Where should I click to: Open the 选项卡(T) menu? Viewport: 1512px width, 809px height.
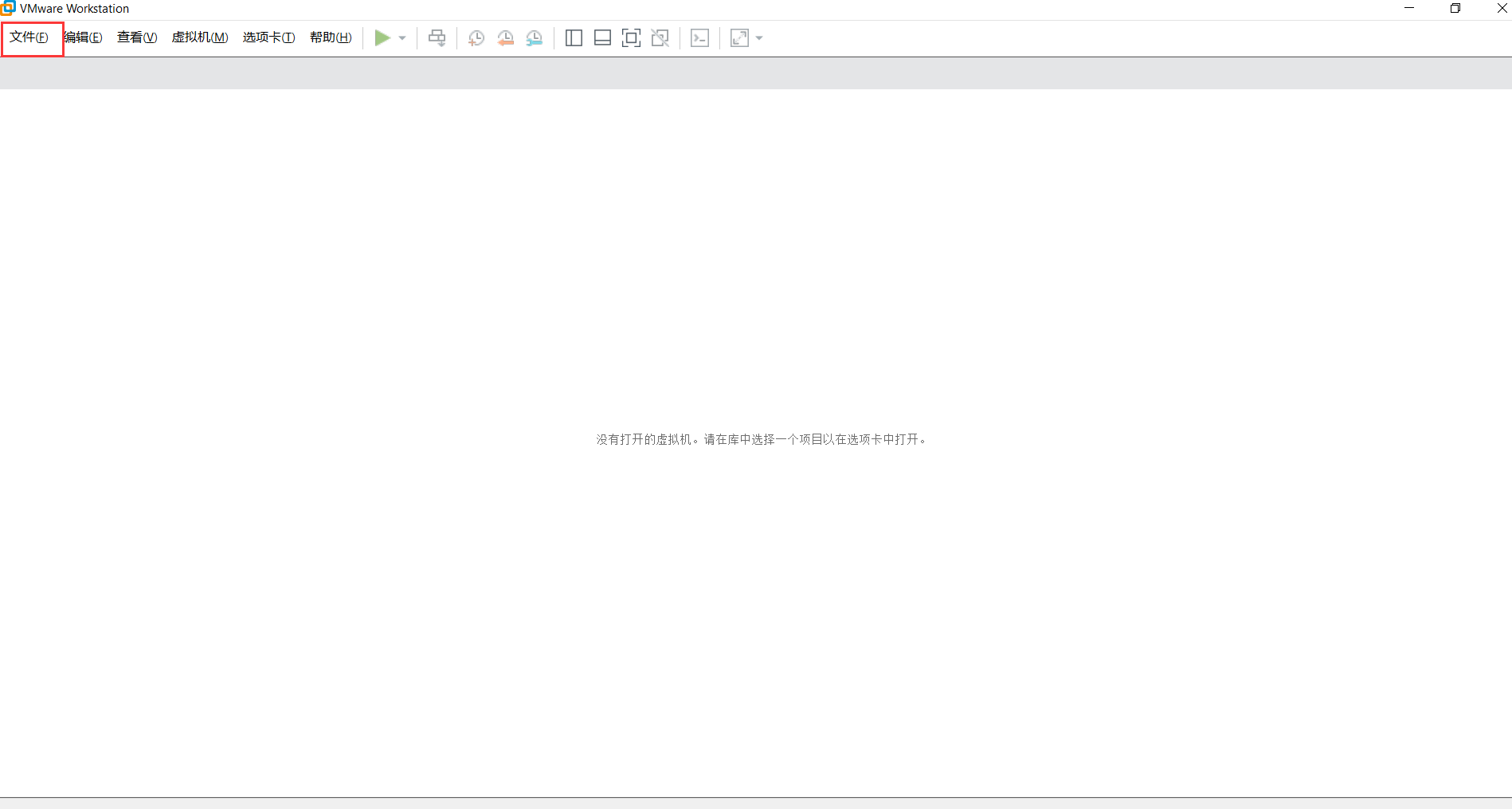coord(269,37)
